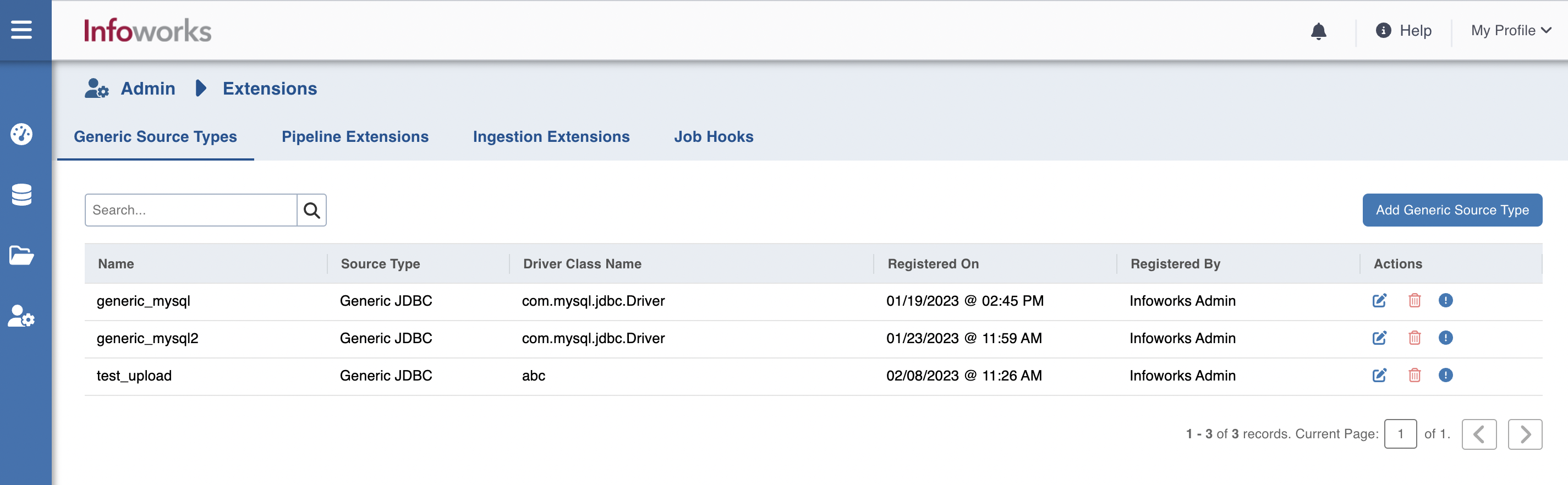This screenshot has height=485, width=1568.
Task: Navigate to Admin breadcrumb link
Action: [x=148, y=88]
